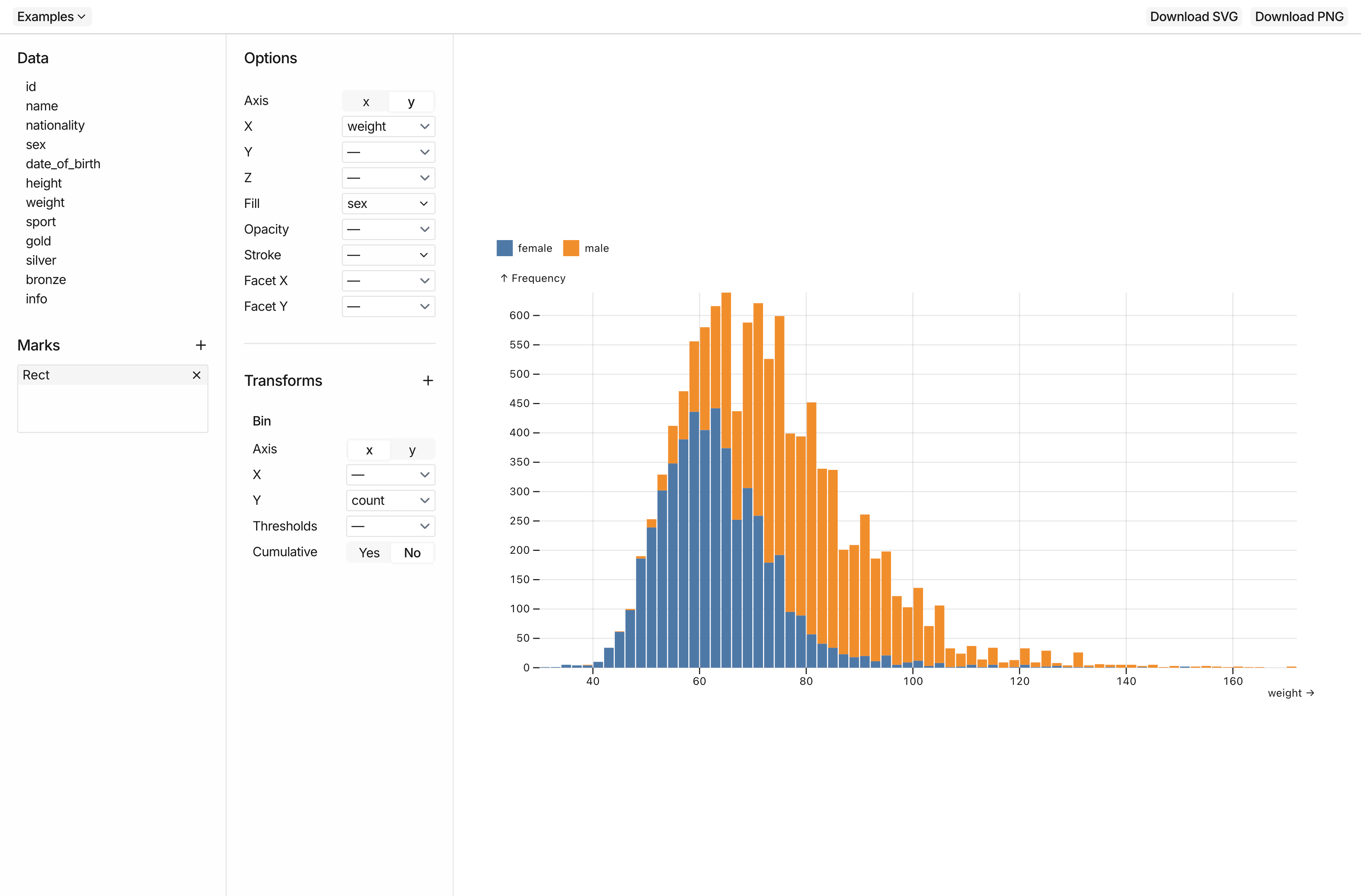Open the Options Y channel dropdown
Viewport: 1361px width, 896px height.
tap(388, 152)
